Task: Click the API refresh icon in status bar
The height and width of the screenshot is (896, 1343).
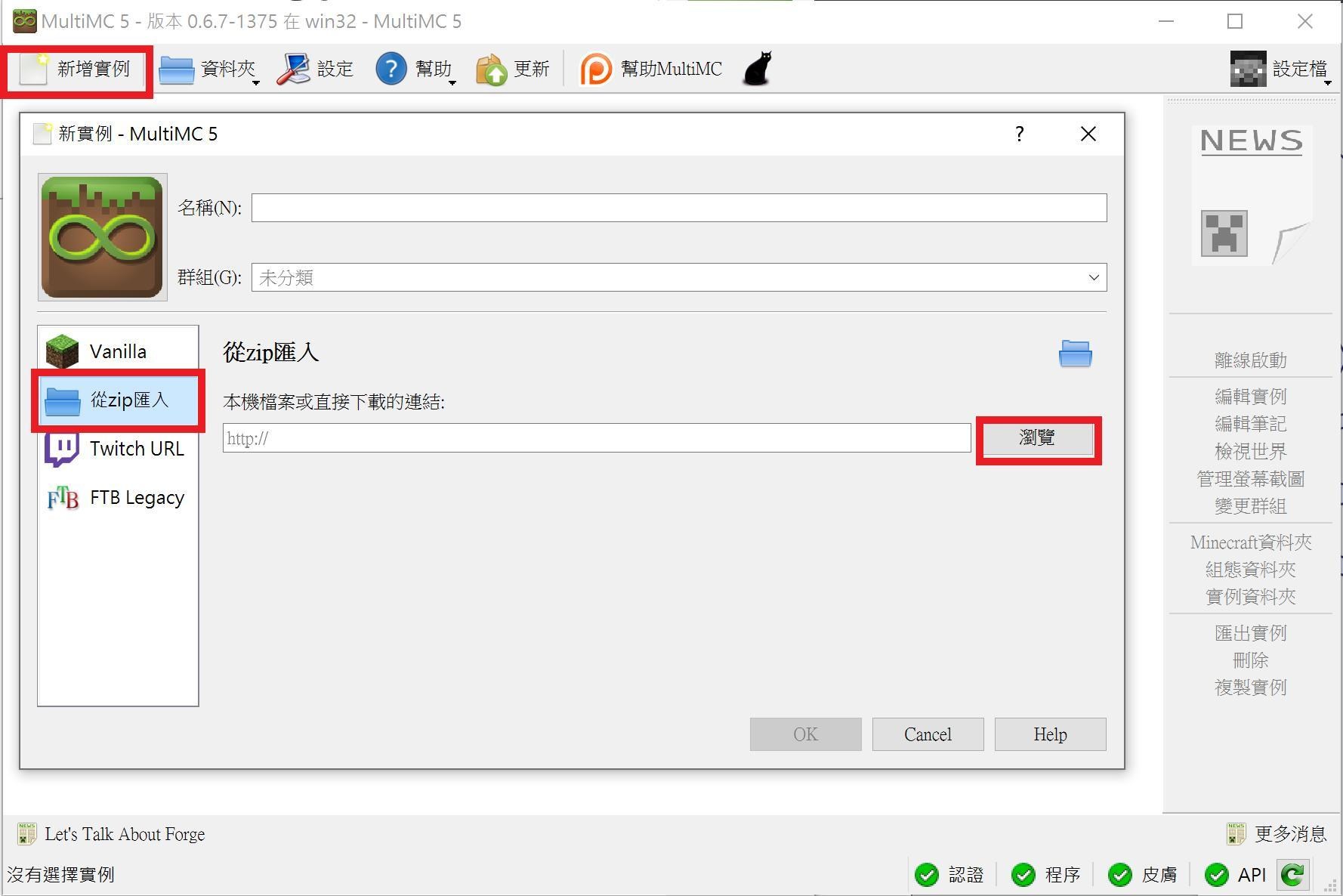Action: [1293, 875]
